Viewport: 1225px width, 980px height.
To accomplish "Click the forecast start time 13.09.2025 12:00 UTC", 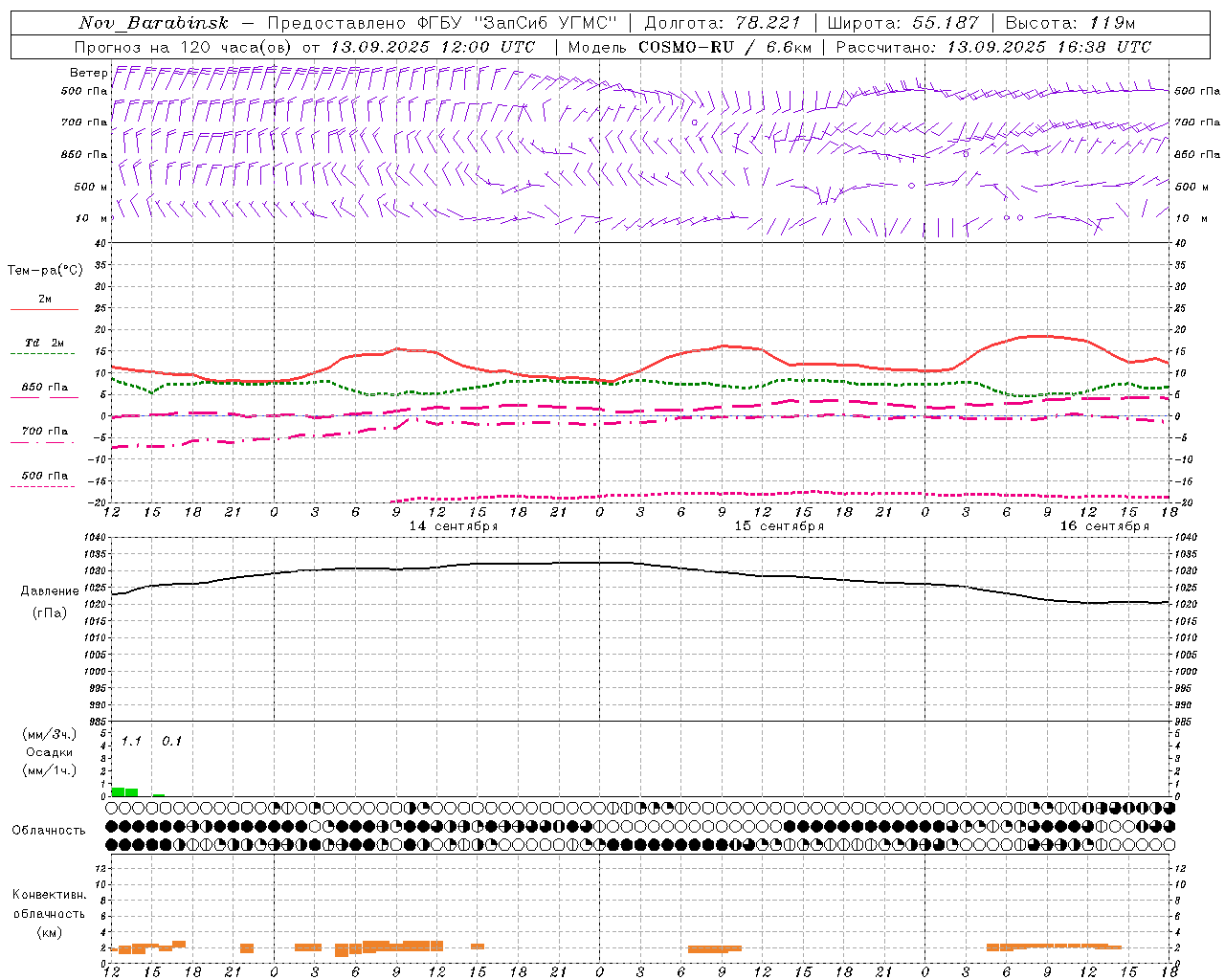I will pyautogui.click(x=433, y=47).
